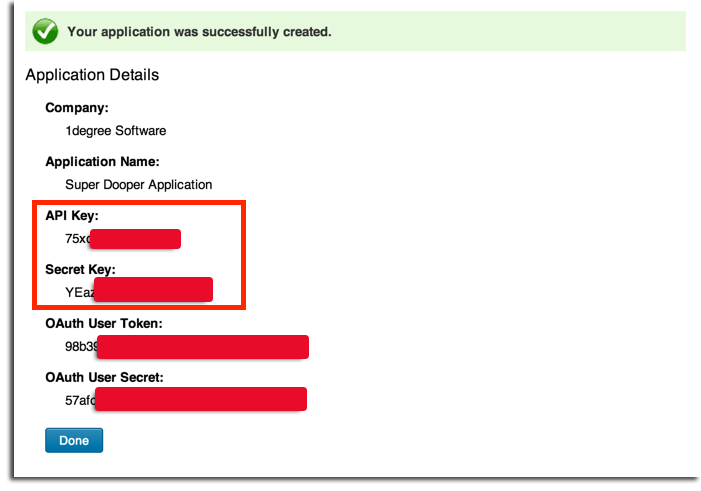Click the Secret Key label

80,269
